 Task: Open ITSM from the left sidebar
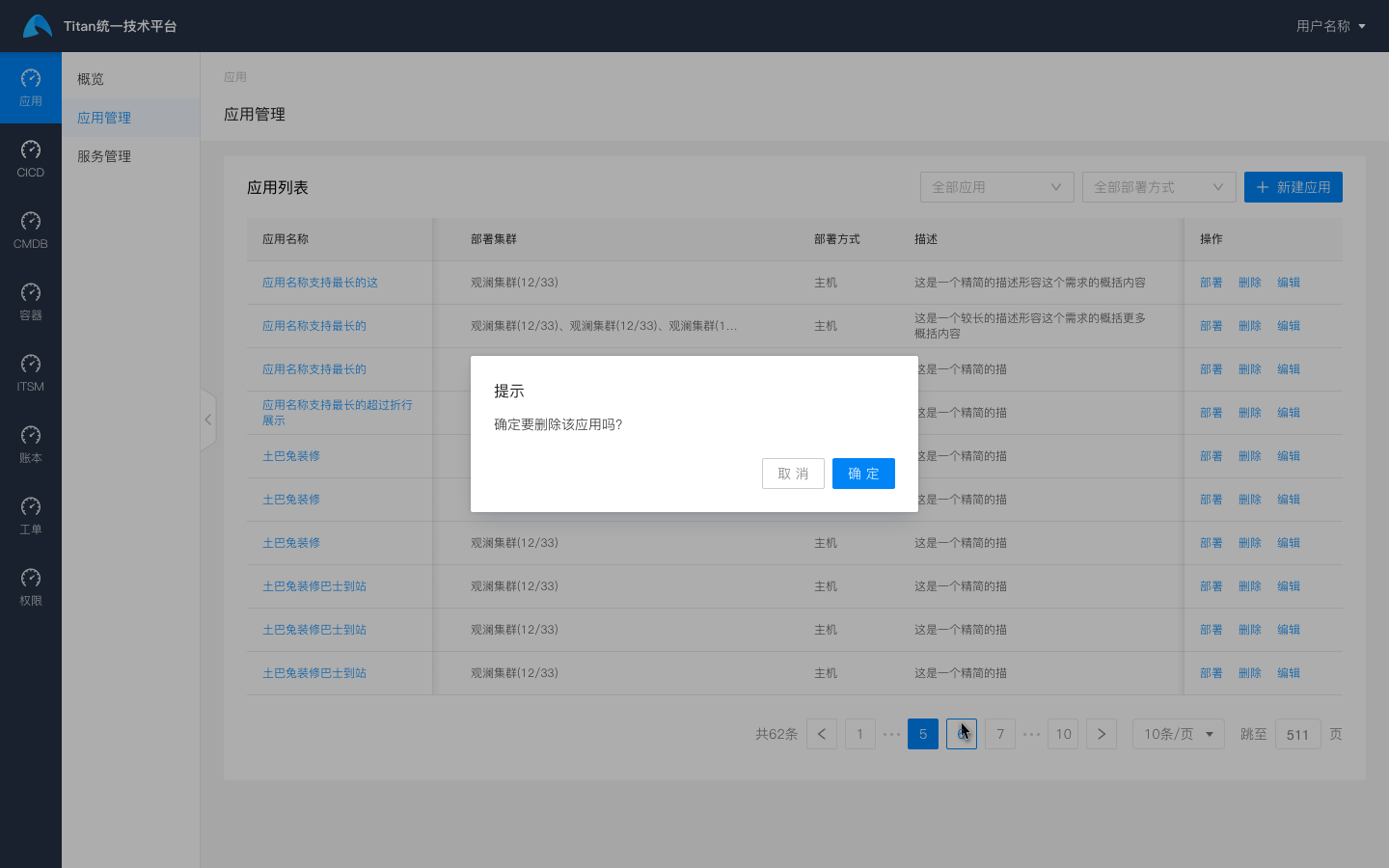coord(31,373)
